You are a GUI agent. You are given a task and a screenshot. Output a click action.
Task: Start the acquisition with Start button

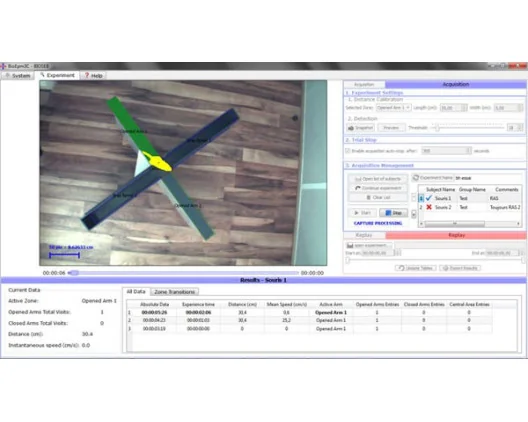(362, 213)
